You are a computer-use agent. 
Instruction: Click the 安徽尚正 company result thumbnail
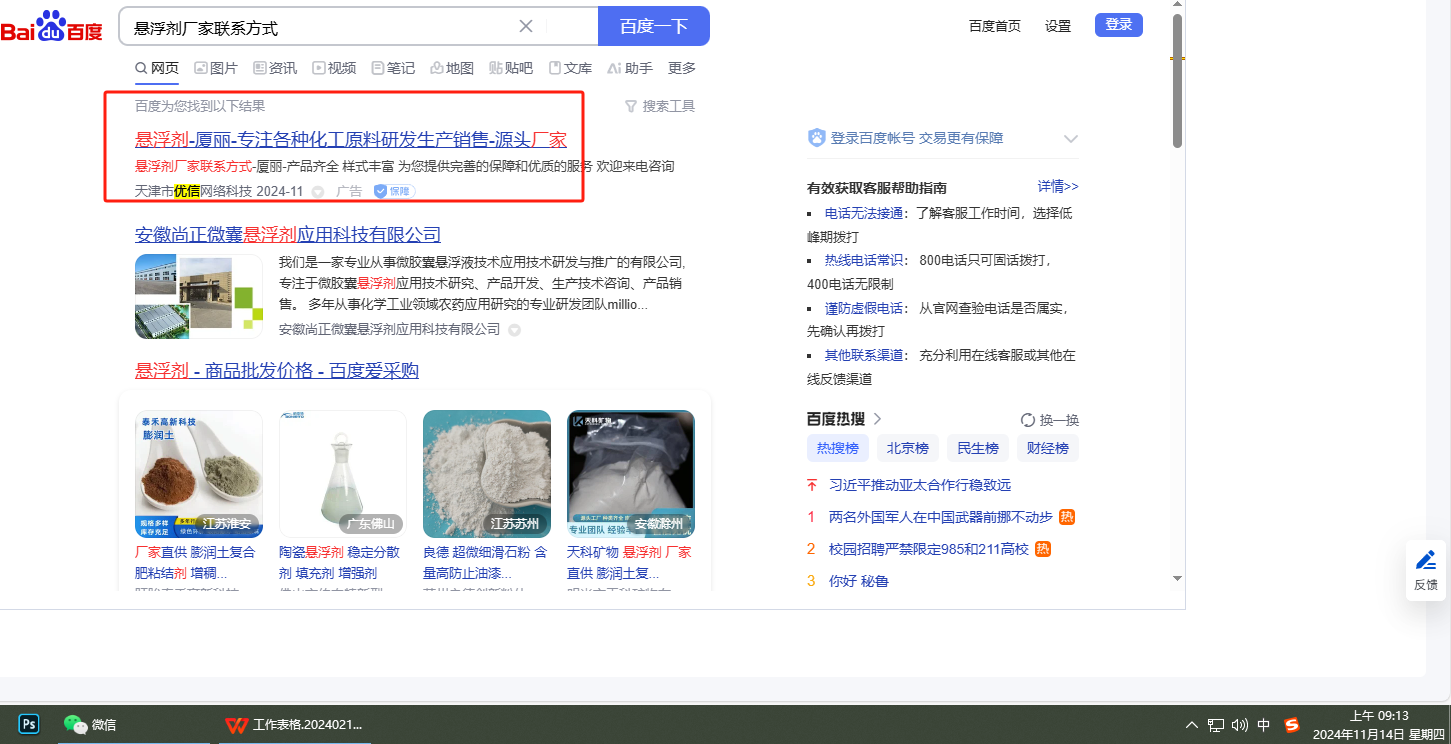point(199,296)
